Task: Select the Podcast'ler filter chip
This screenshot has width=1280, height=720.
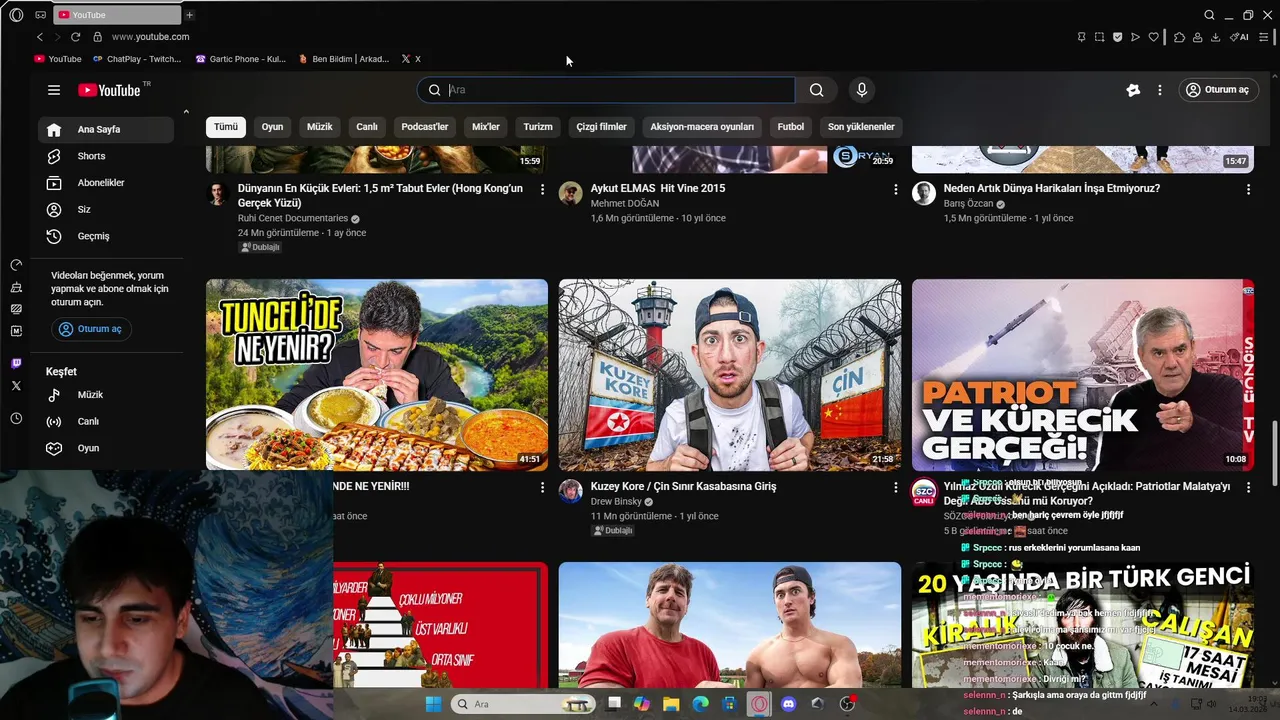Action: (x=425, y=127)
